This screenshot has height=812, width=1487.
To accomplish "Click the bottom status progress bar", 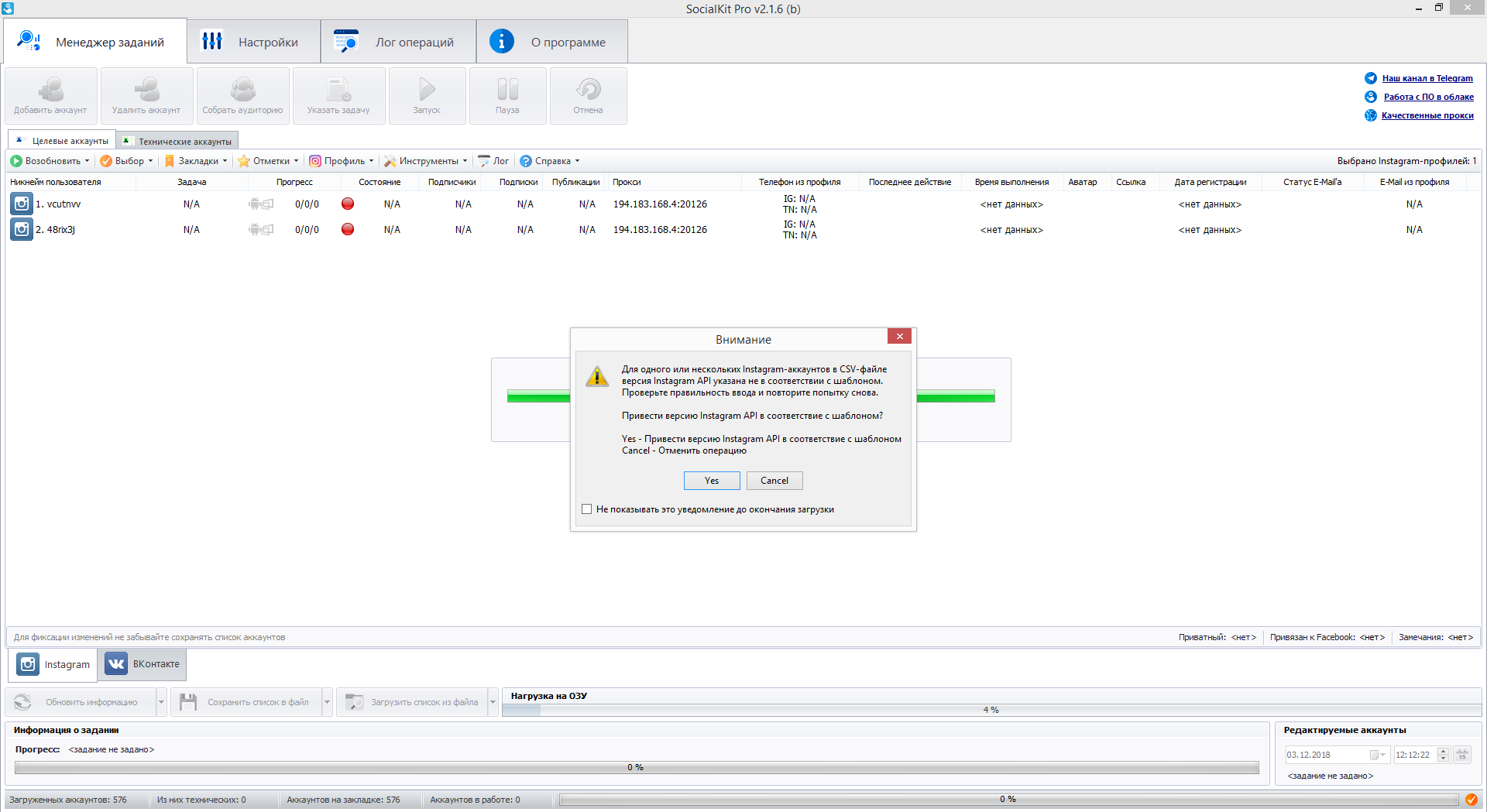I will click(1008, 800).
